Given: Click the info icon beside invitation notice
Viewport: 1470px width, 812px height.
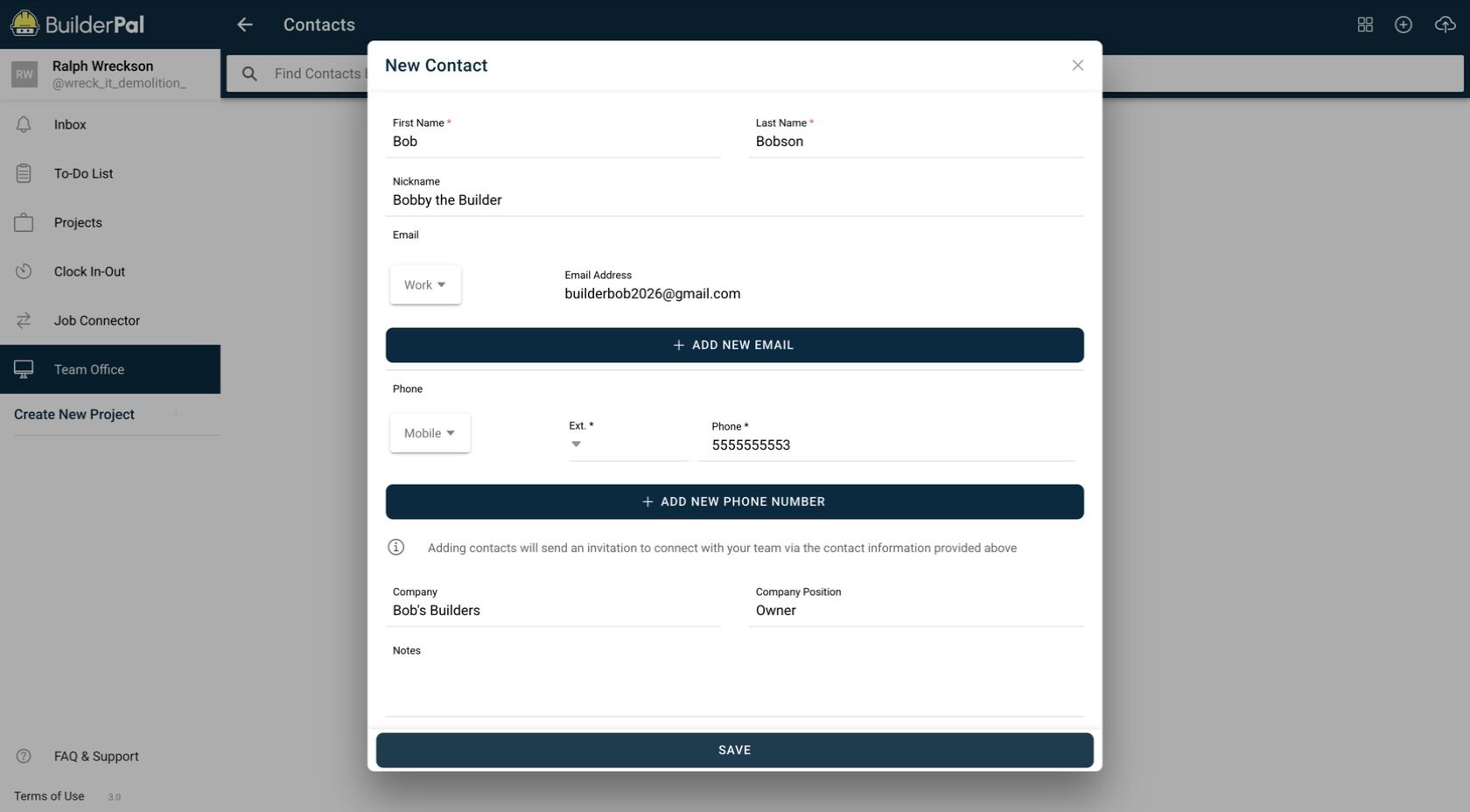Looking at the screenshot, I should (395, 547).
